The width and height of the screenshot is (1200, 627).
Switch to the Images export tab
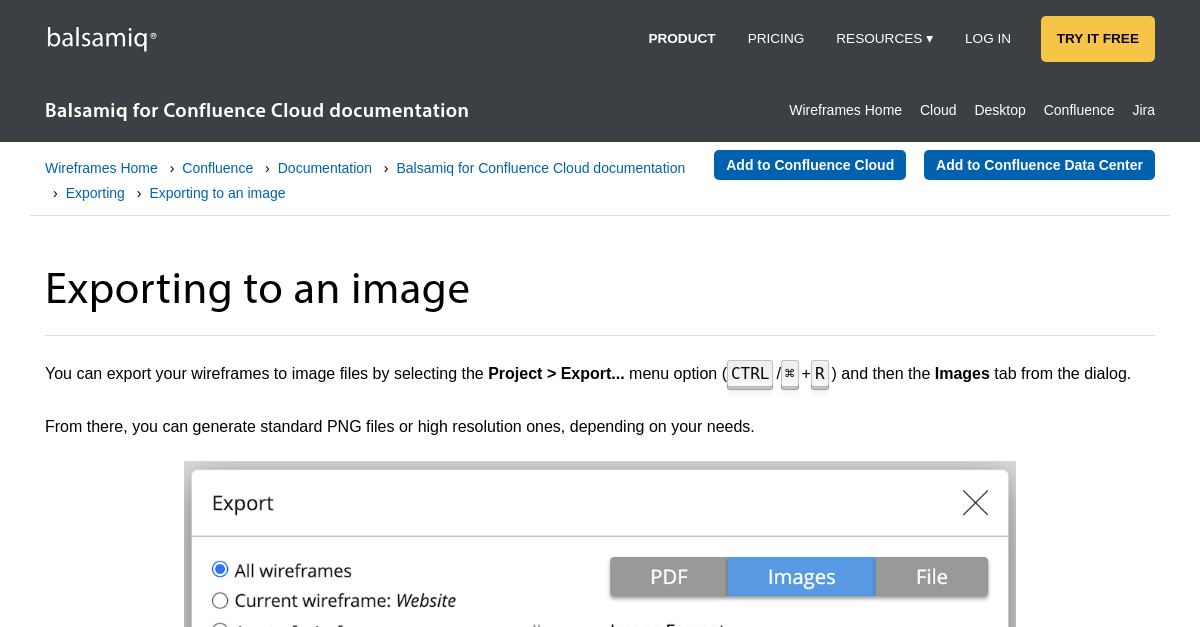click(801, 577)
